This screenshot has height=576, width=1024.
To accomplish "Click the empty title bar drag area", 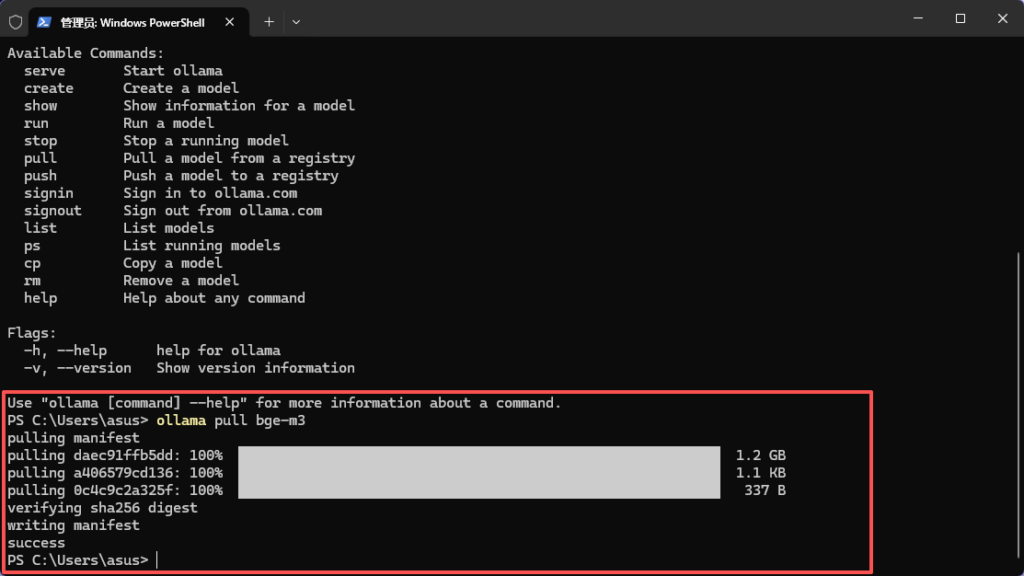I will tap(600, 20).
